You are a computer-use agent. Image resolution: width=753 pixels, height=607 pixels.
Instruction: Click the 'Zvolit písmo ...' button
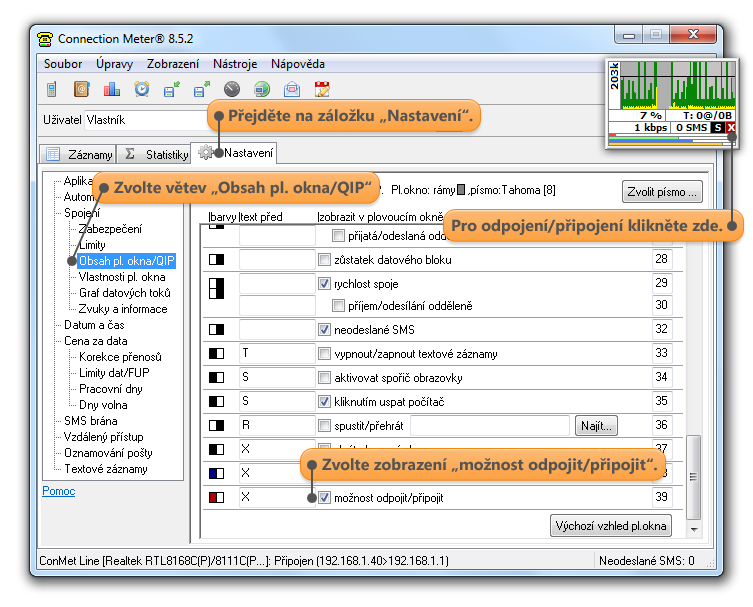[662, 192]
